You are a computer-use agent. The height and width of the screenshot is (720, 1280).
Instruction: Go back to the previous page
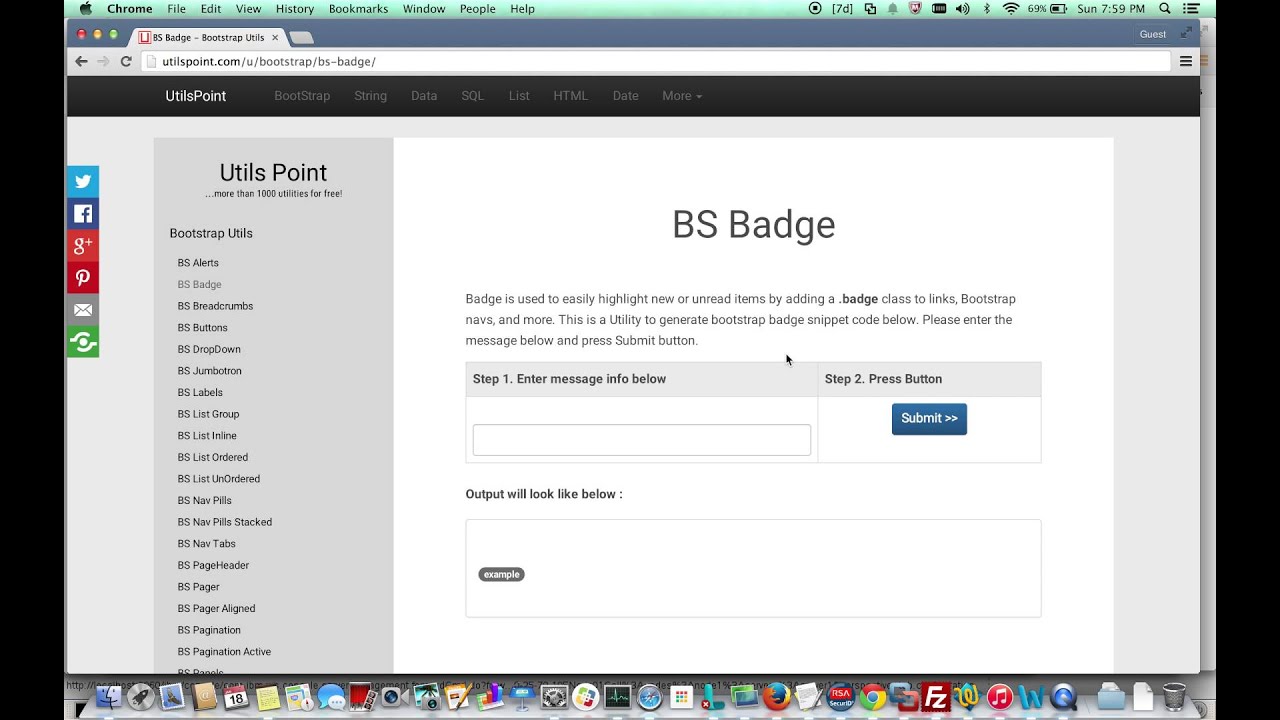(82, 61)
